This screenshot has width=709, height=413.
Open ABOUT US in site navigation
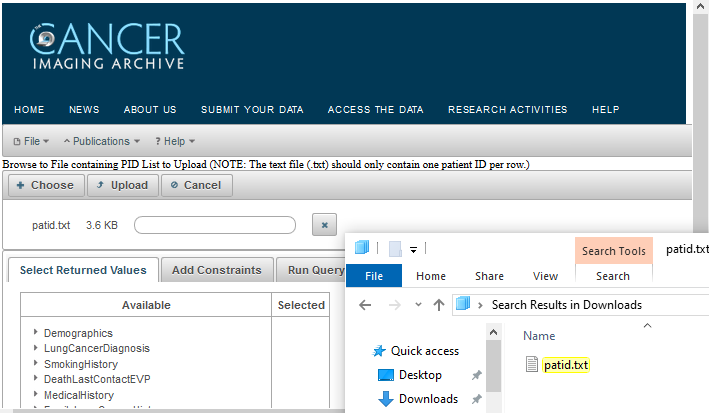click(150, 110)
